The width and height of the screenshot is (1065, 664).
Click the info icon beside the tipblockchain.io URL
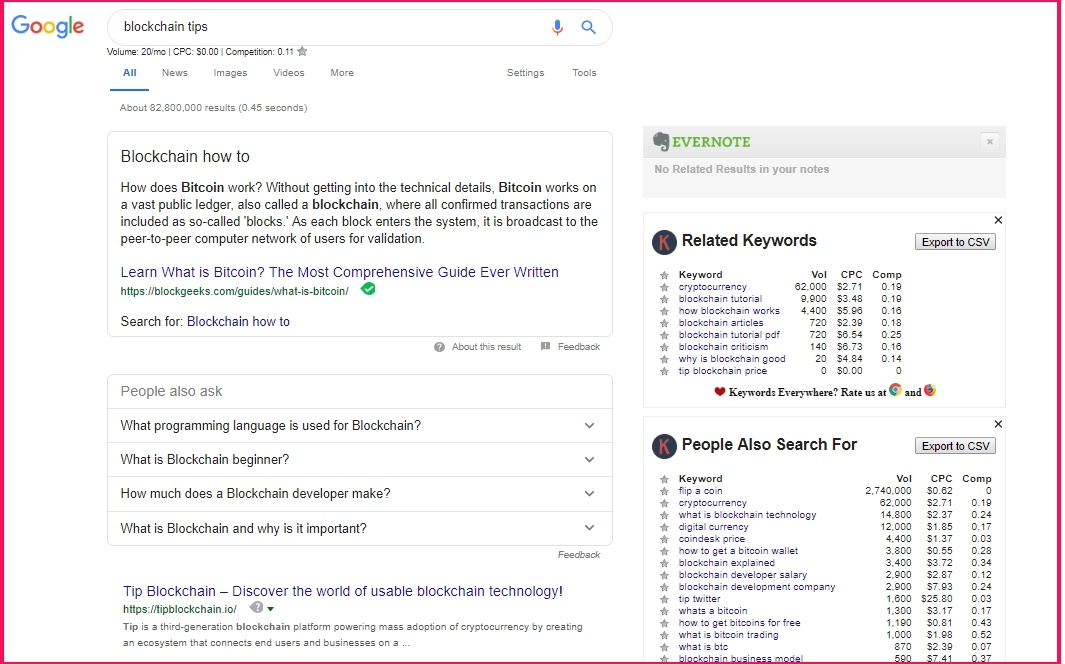(x=256, y=608)
